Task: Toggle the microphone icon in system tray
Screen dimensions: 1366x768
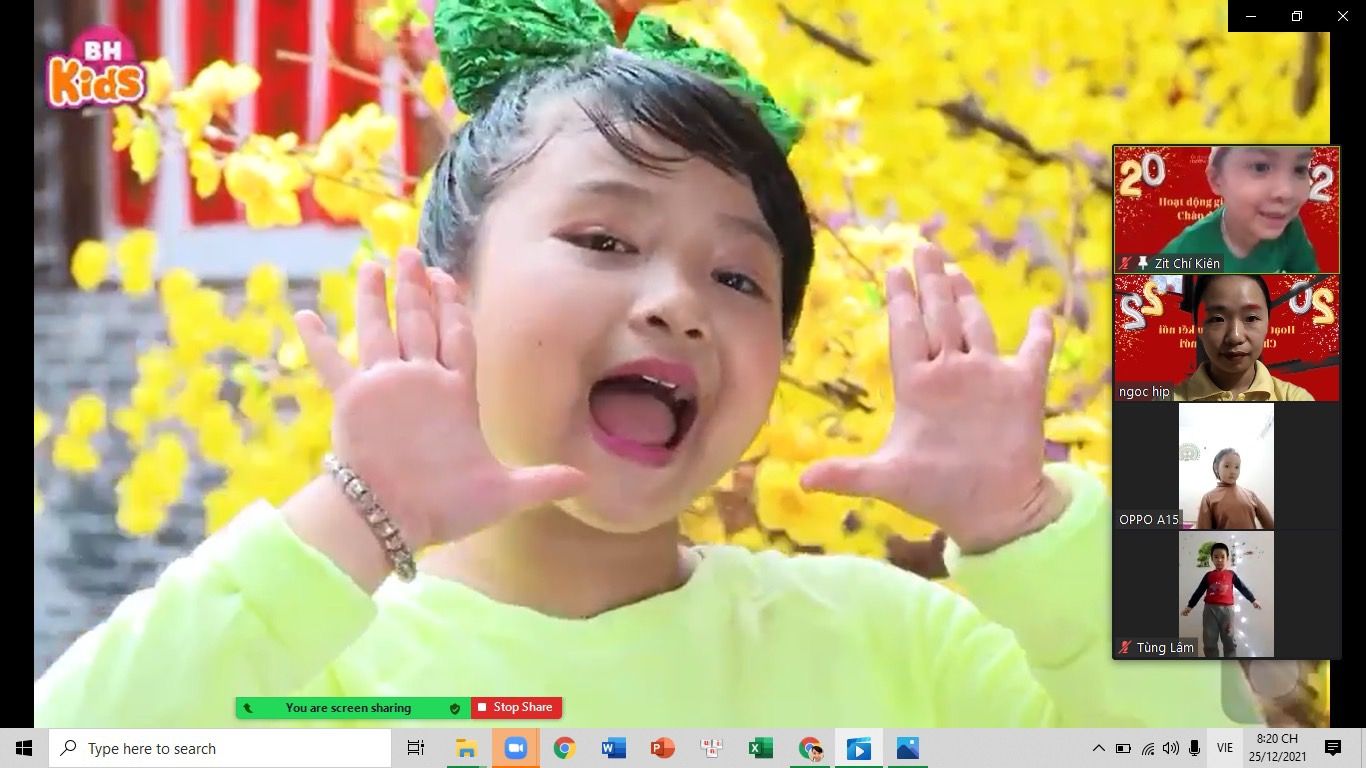Action: pos(1194,748)
